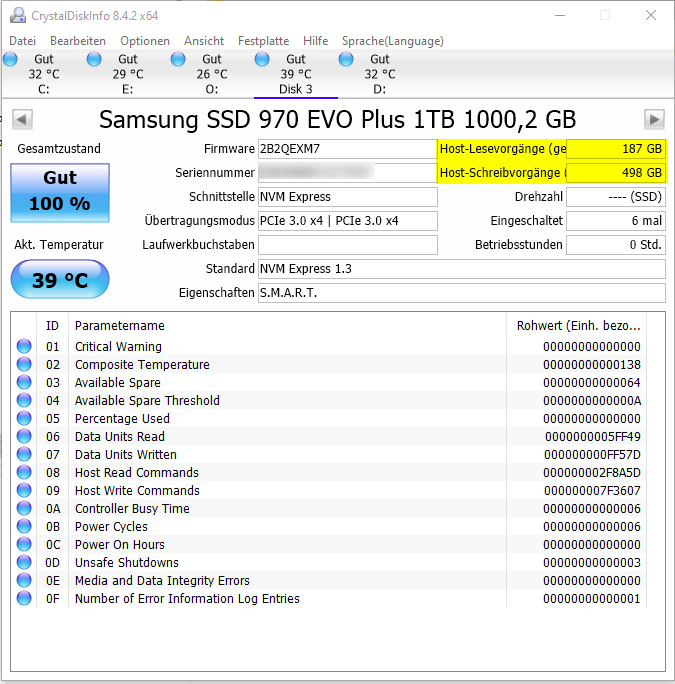Select drive O: at 26 °C
675x684 pixels.
pyautogui.click(x=212, y=74)
